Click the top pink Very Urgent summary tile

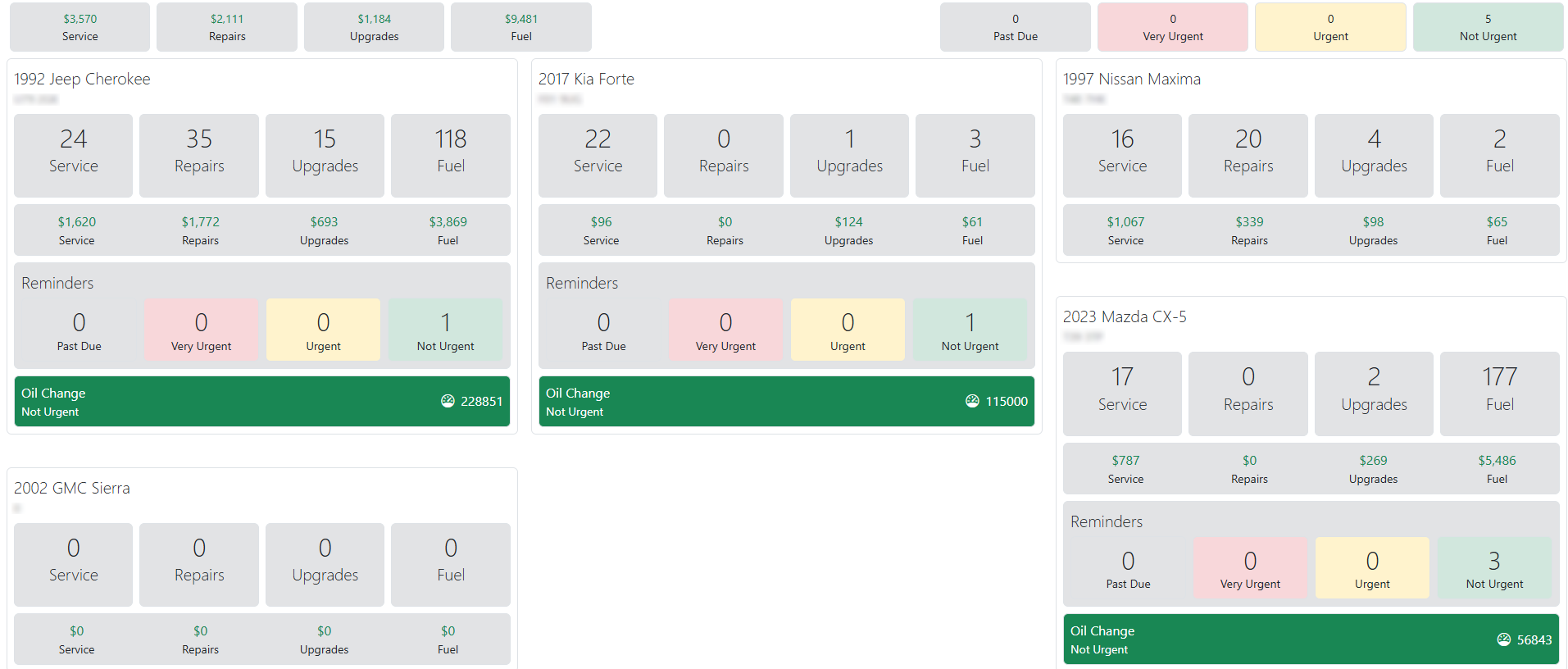pos(1172,27)
